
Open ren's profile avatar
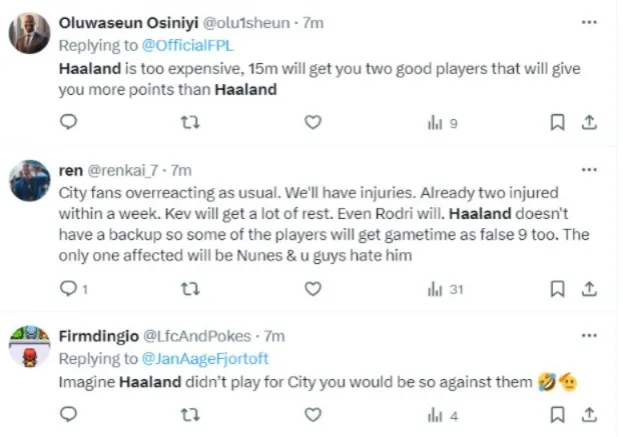pyautogui.click(x=30, y=182)
